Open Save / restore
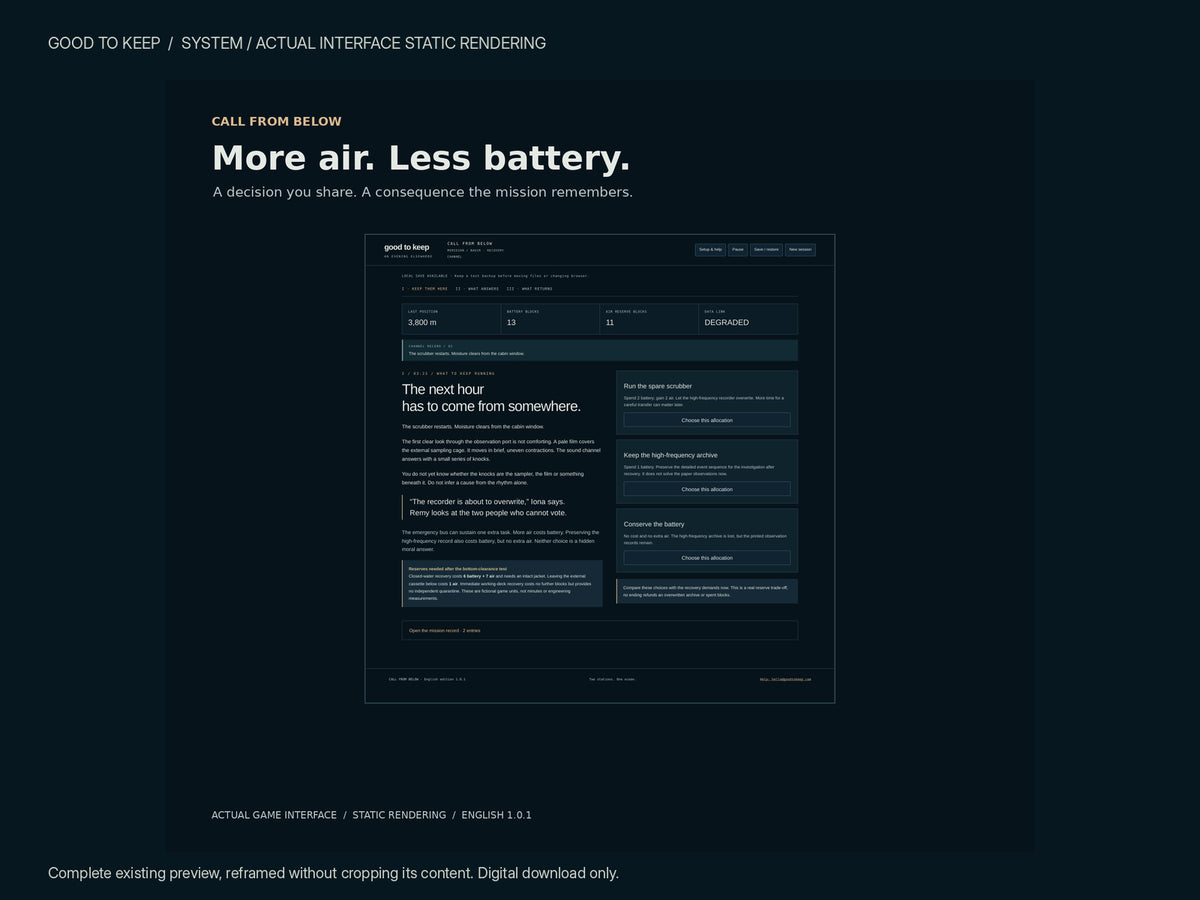 pos(766,249)
